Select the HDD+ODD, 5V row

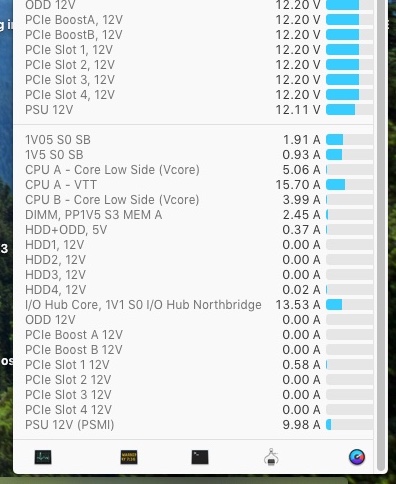[x=199, y=230]
